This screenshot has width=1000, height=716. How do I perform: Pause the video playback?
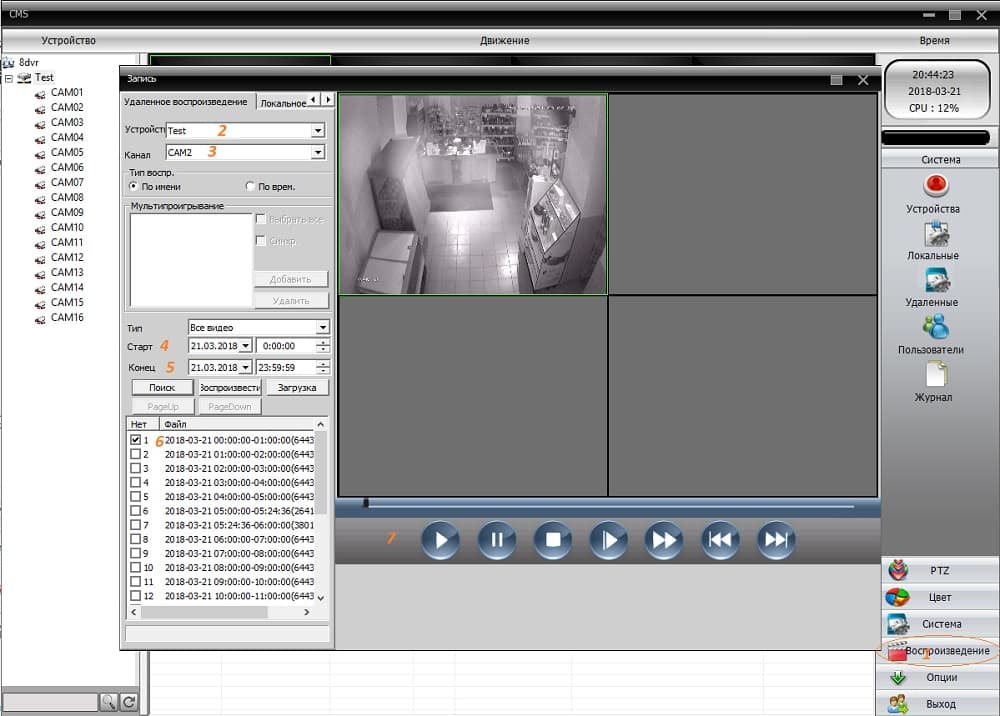pyautogui.click(x=496, y=541)
